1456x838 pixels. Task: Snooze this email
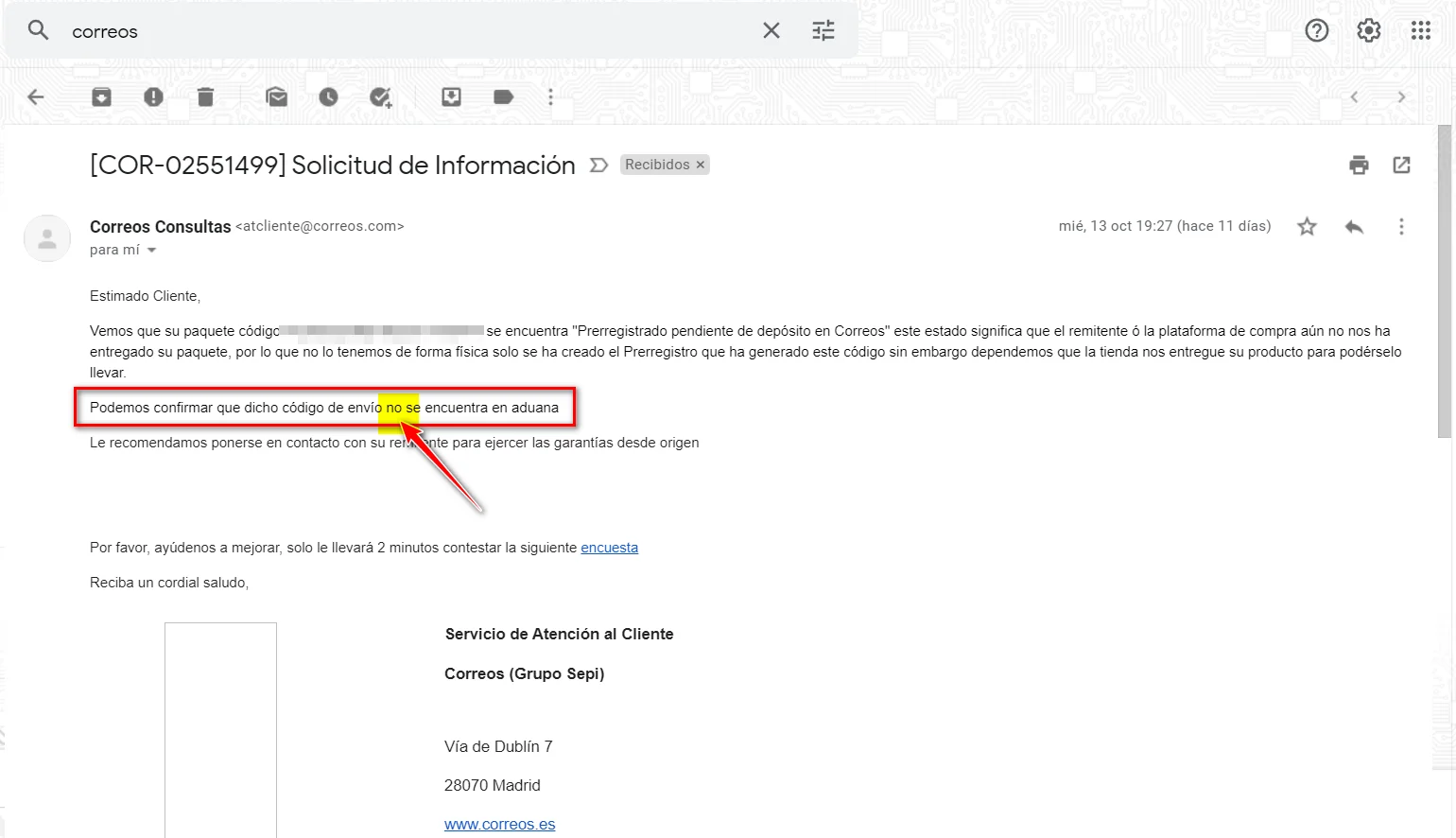pyautogui.click(x=328, y=96)
